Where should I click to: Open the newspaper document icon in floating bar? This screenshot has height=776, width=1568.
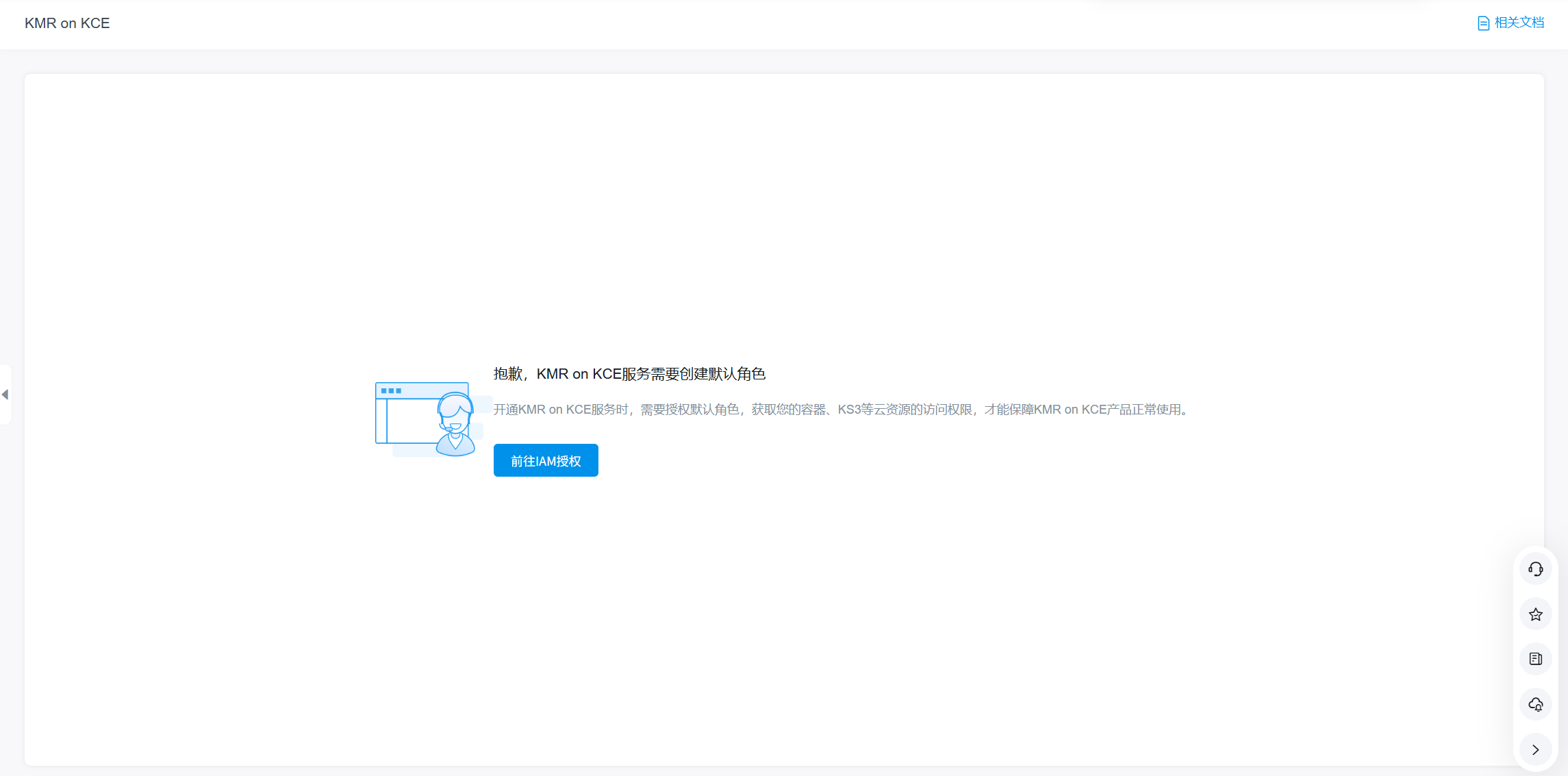tap(1535, 659)
